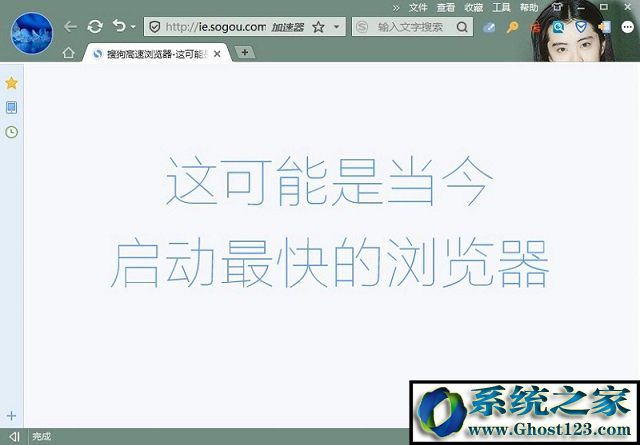Click the 这可能是当今 headline text
Screen dimensions: 640x445
(x=329, y=180)
